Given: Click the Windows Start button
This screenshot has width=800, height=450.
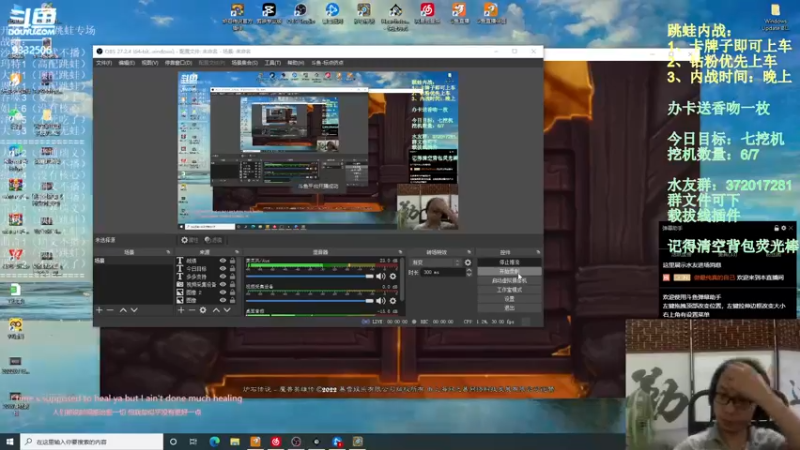Looking at the screenshot, I should [10, 441].
